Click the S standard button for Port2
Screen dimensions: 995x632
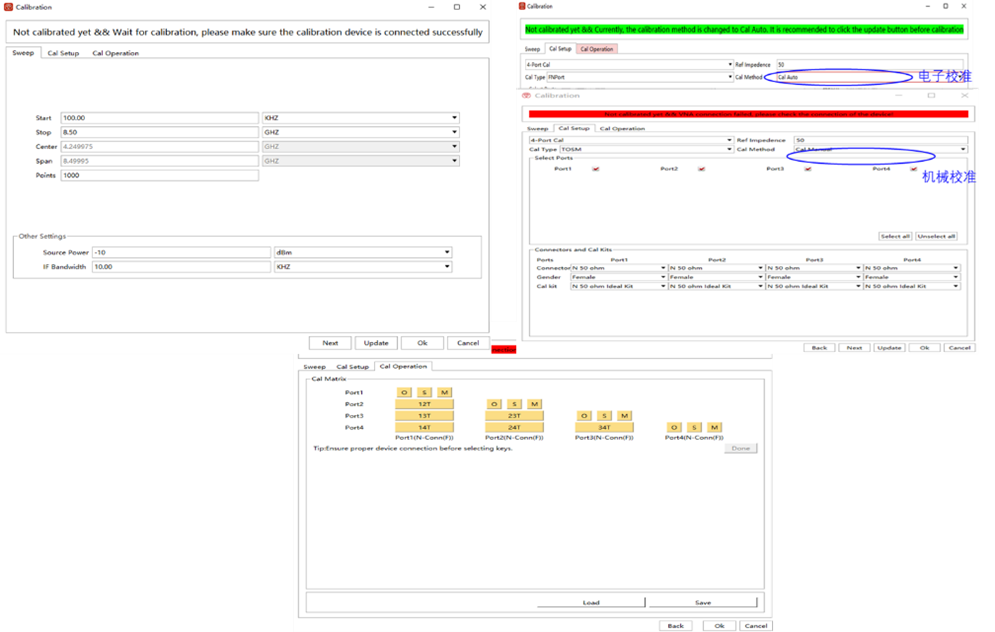(514, 404)
